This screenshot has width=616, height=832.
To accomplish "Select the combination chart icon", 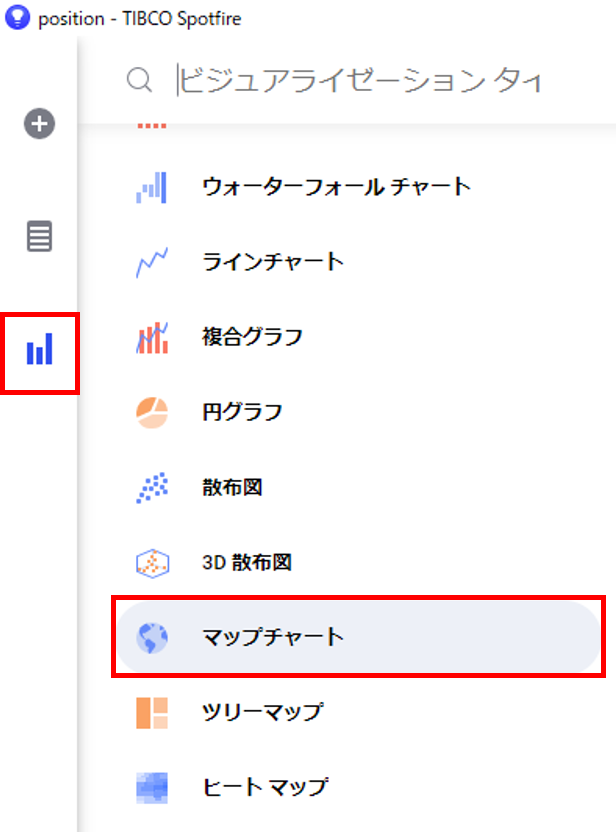I will pos(152,337).
